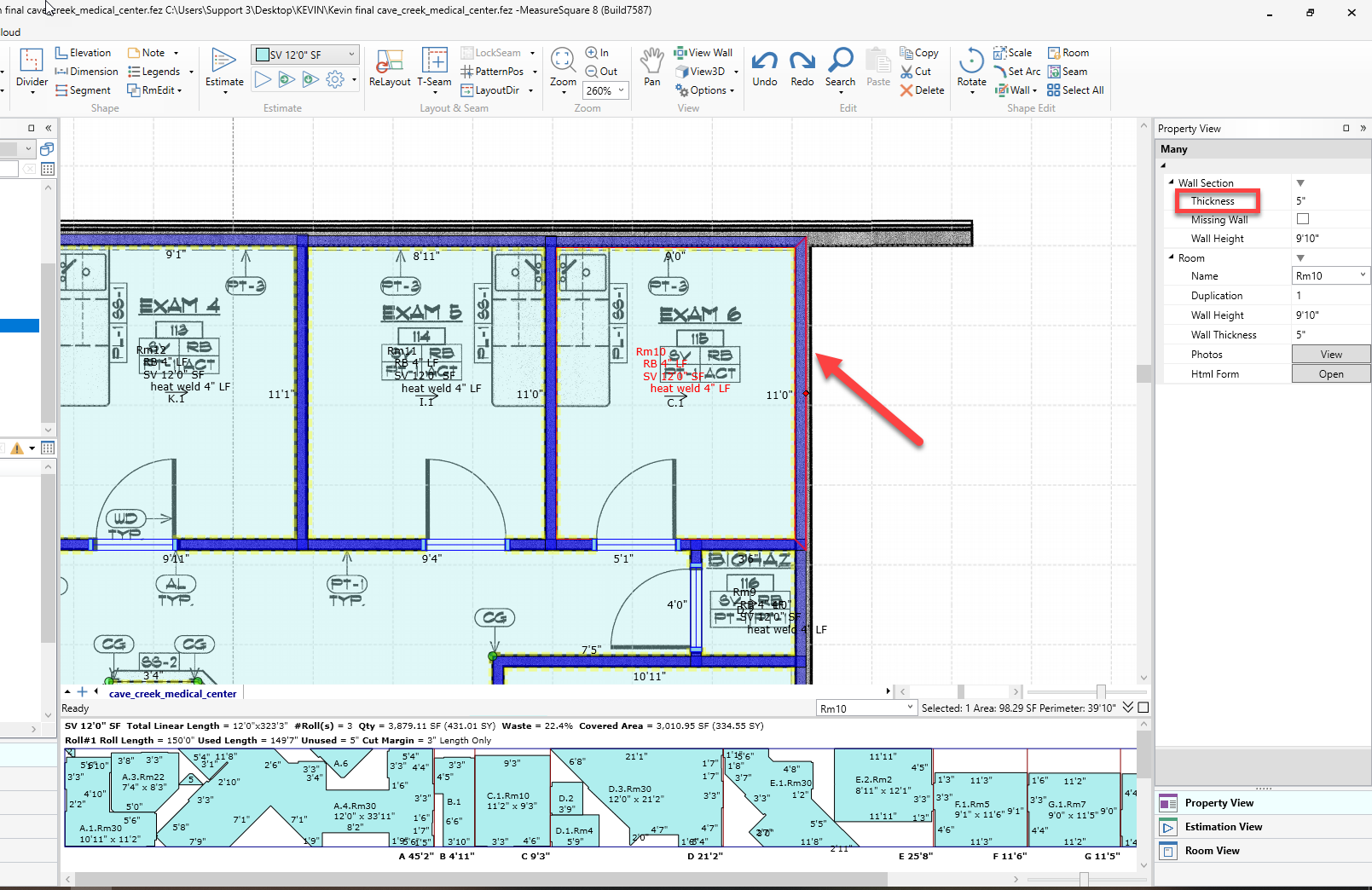Activate the Segment tool
The height and width of the screenshot is (890, 1372).
tap(83, 90)
